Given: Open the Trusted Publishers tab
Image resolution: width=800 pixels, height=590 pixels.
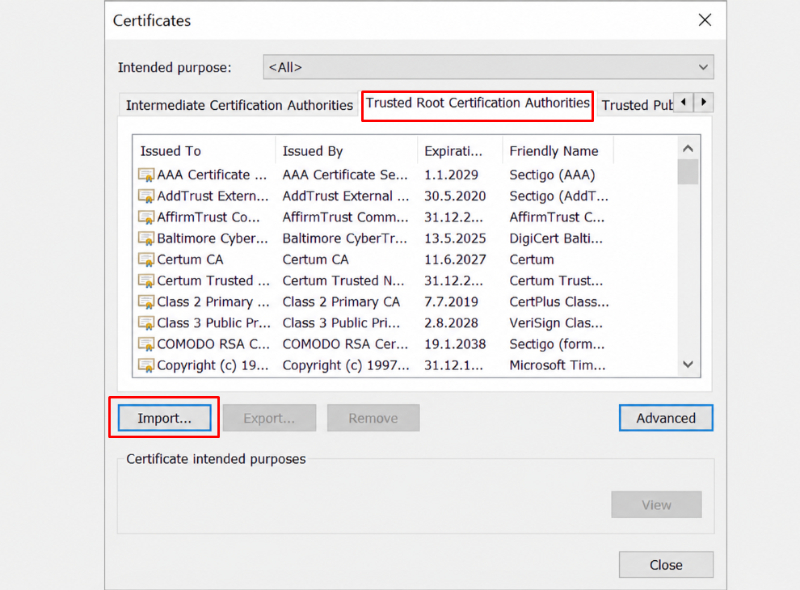Looking at the screenshot, I should [636, 105].
